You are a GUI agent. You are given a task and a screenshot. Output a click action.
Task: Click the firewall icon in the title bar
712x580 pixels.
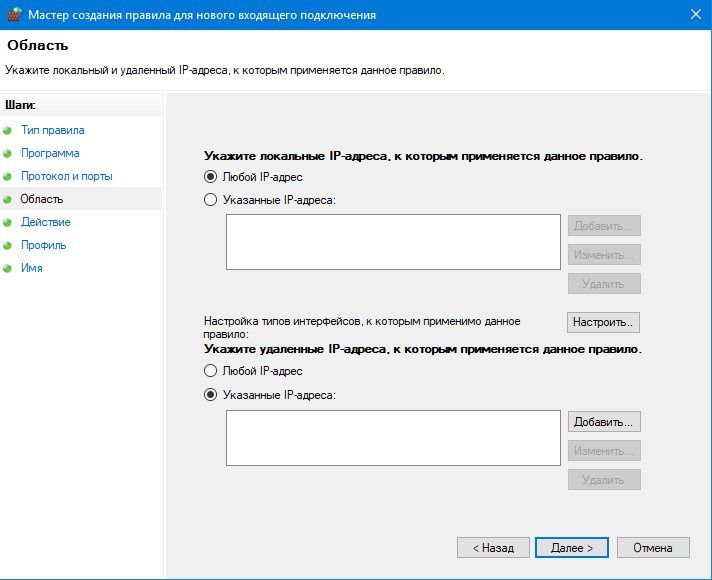(13, 14)
